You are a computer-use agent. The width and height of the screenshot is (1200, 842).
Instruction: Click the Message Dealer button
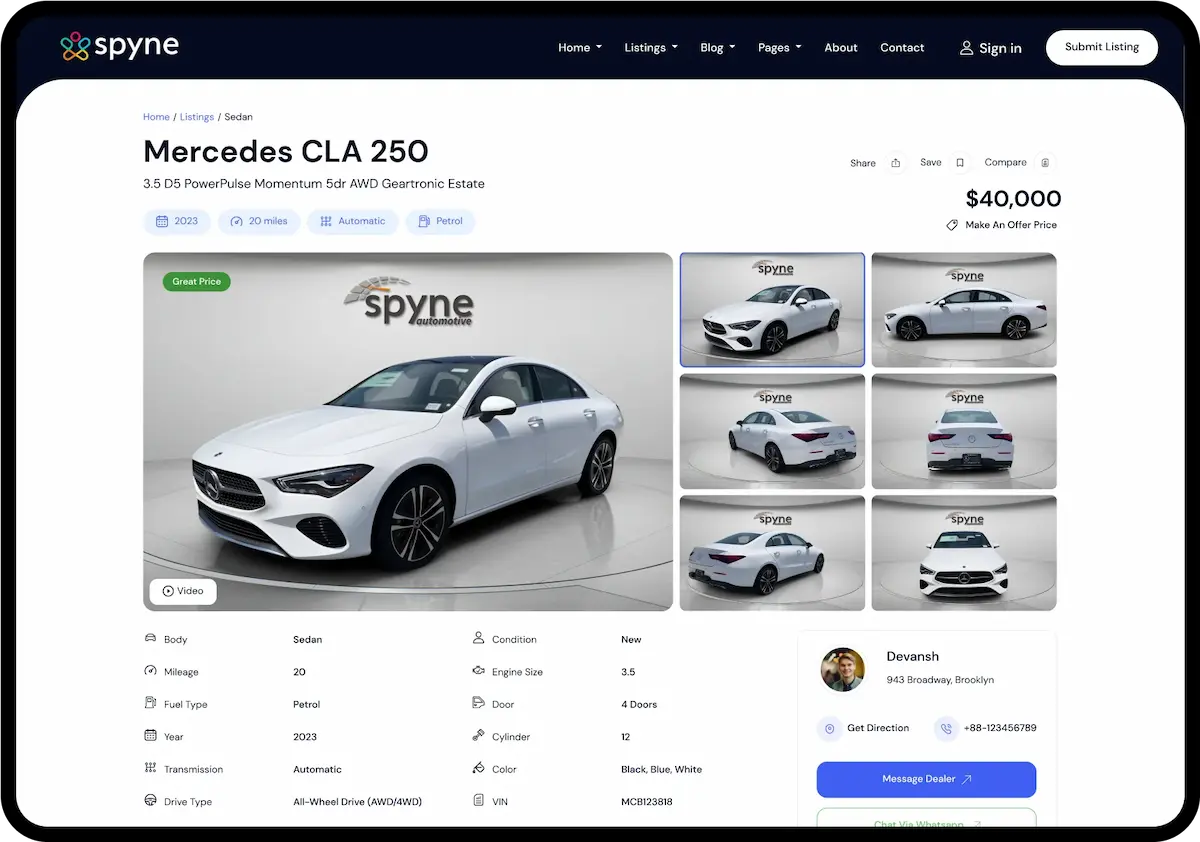926,779
